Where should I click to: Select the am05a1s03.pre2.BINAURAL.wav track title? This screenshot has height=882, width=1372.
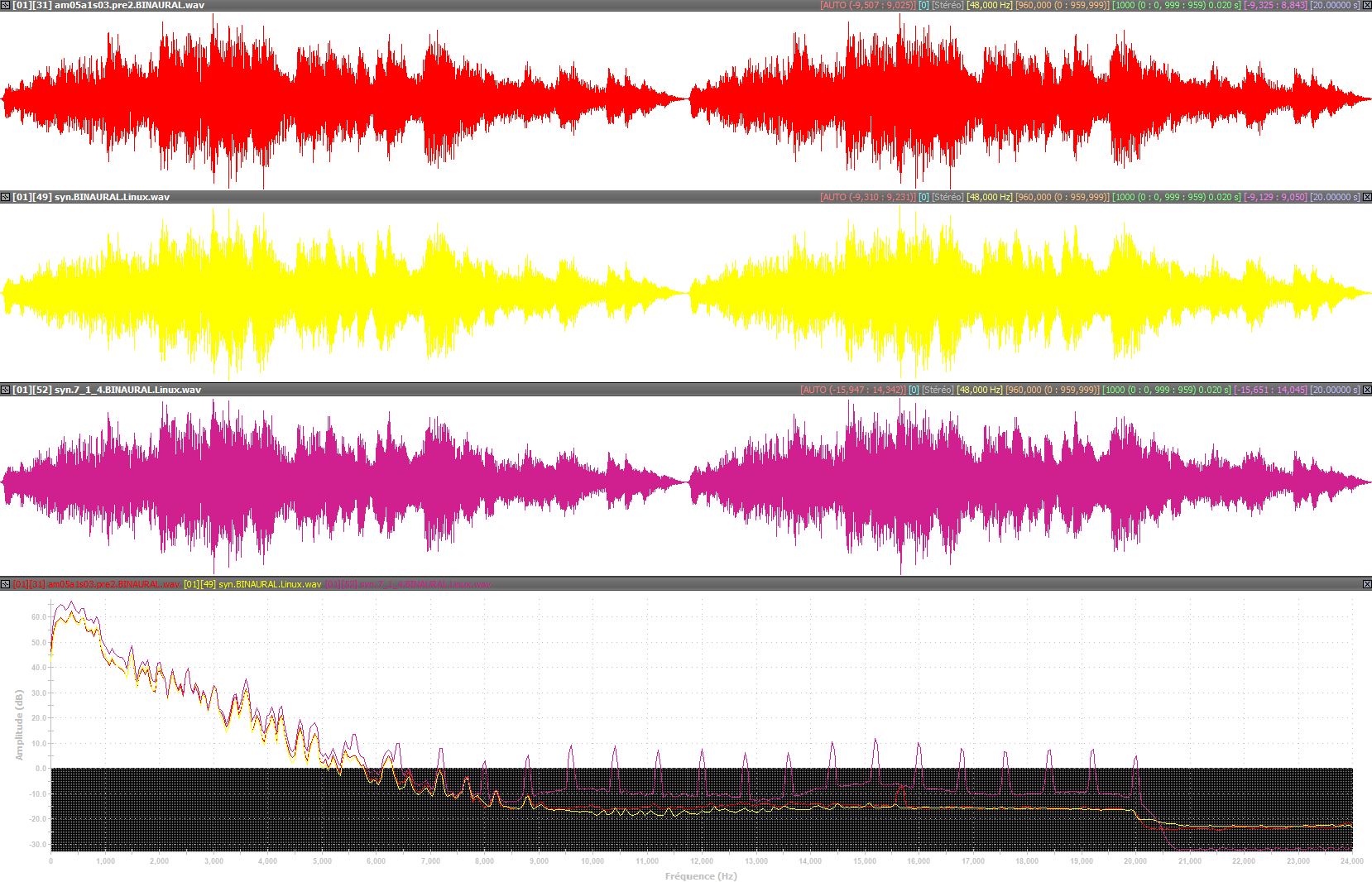108,5
